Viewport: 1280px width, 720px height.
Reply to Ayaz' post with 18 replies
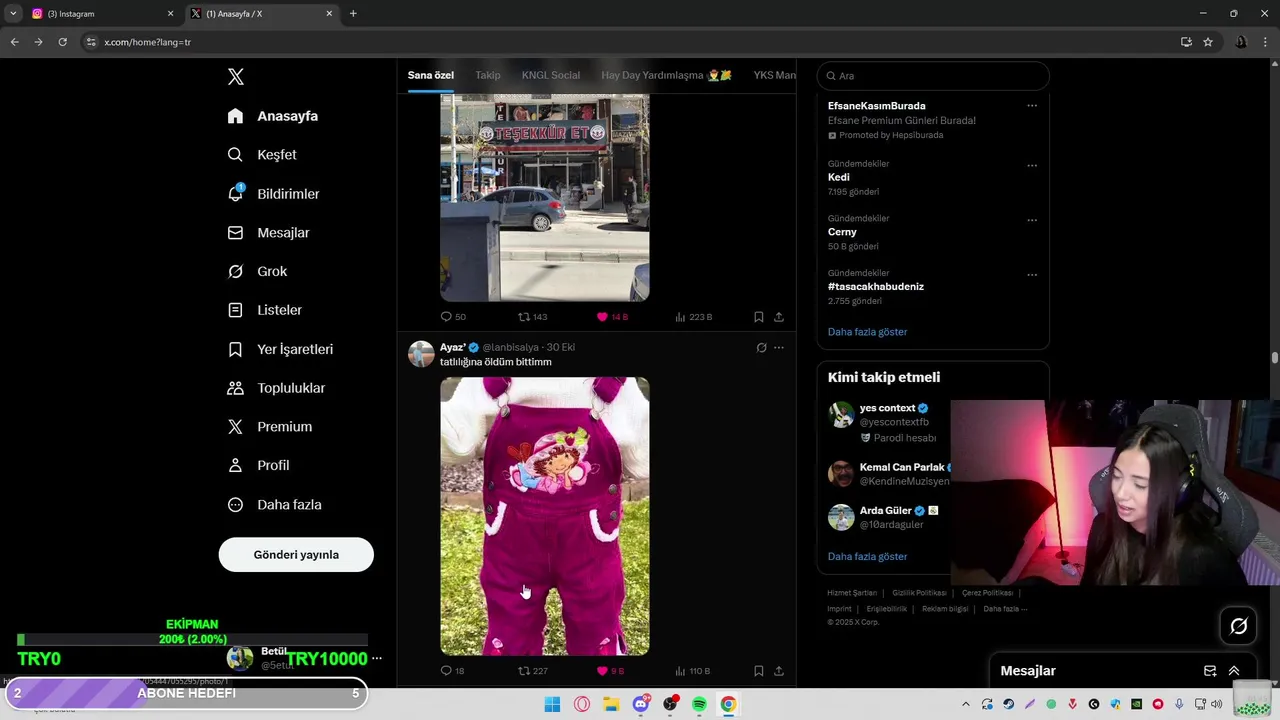pos(453,671)
